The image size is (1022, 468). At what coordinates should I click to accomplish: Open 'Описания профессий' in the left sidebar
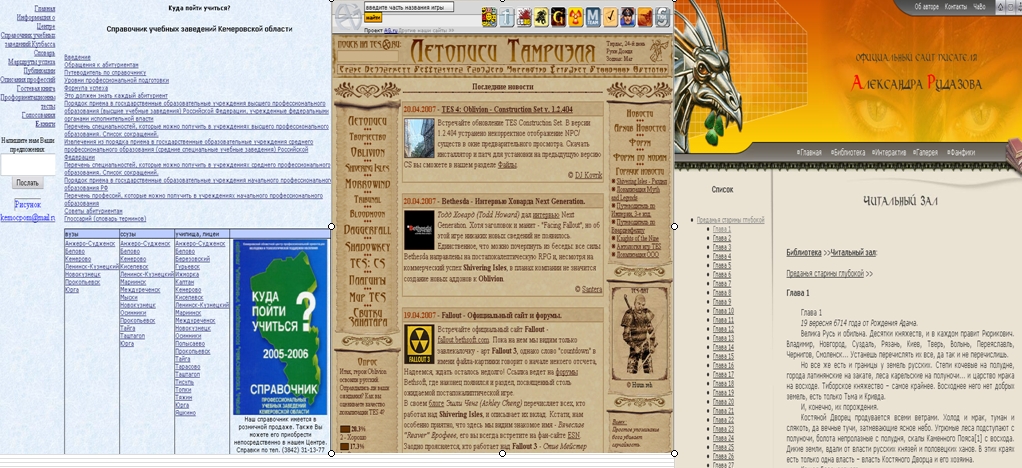tap(27, 80)
